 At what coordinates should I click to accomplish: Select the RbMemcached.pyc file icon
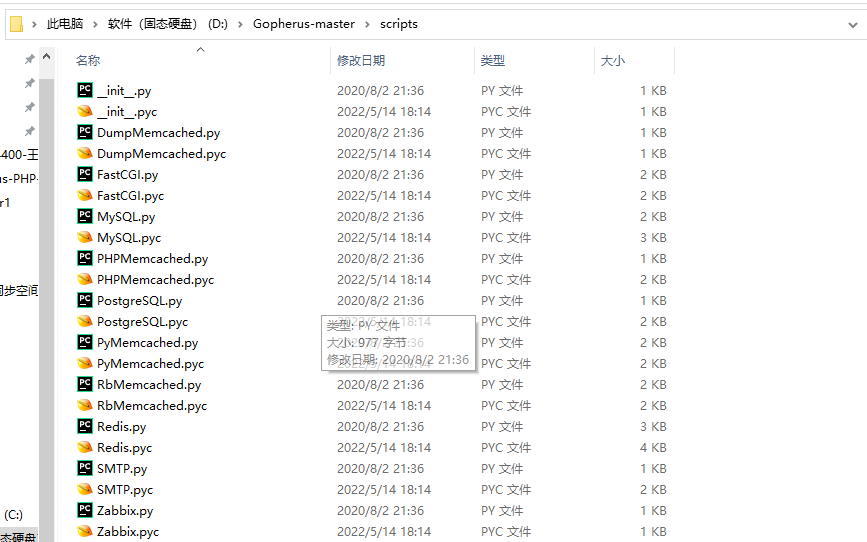(85, 405)
